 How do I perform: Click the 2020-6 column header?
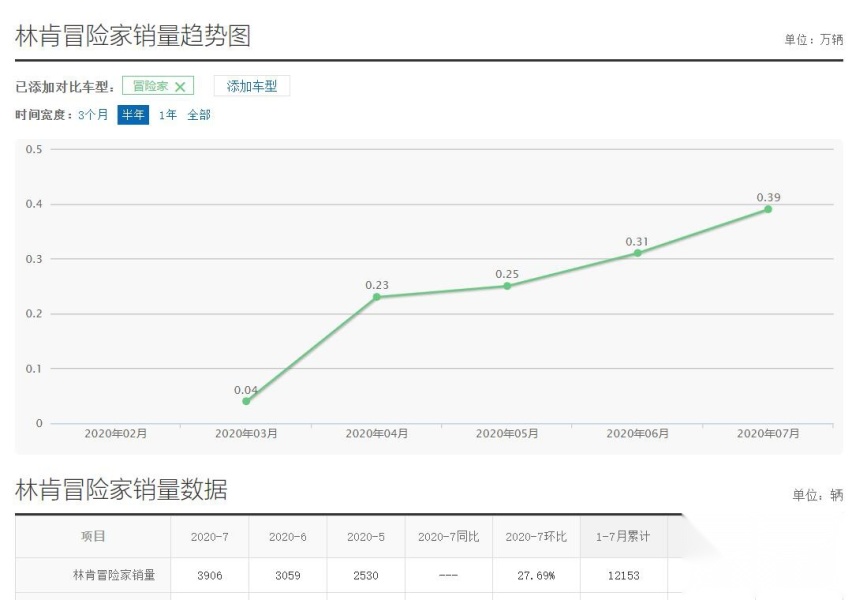click(x=287, y=537)
